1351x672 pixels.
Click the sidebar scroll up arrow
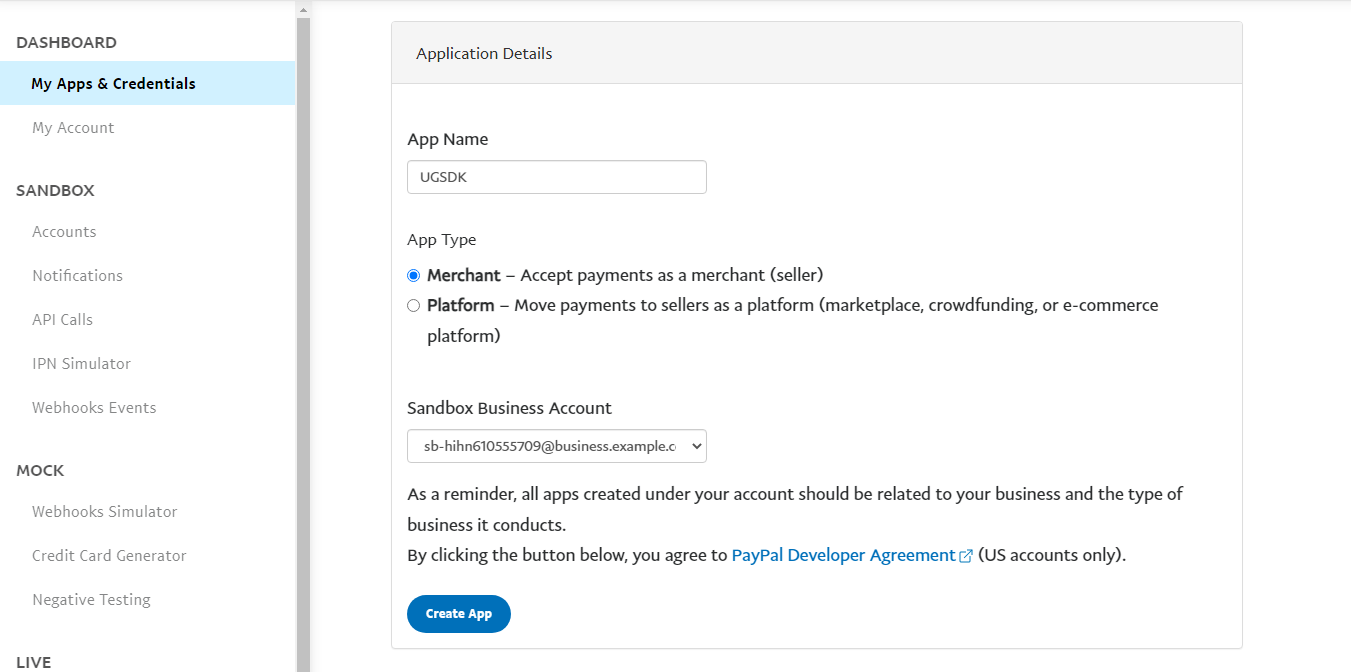coord(303,9)
